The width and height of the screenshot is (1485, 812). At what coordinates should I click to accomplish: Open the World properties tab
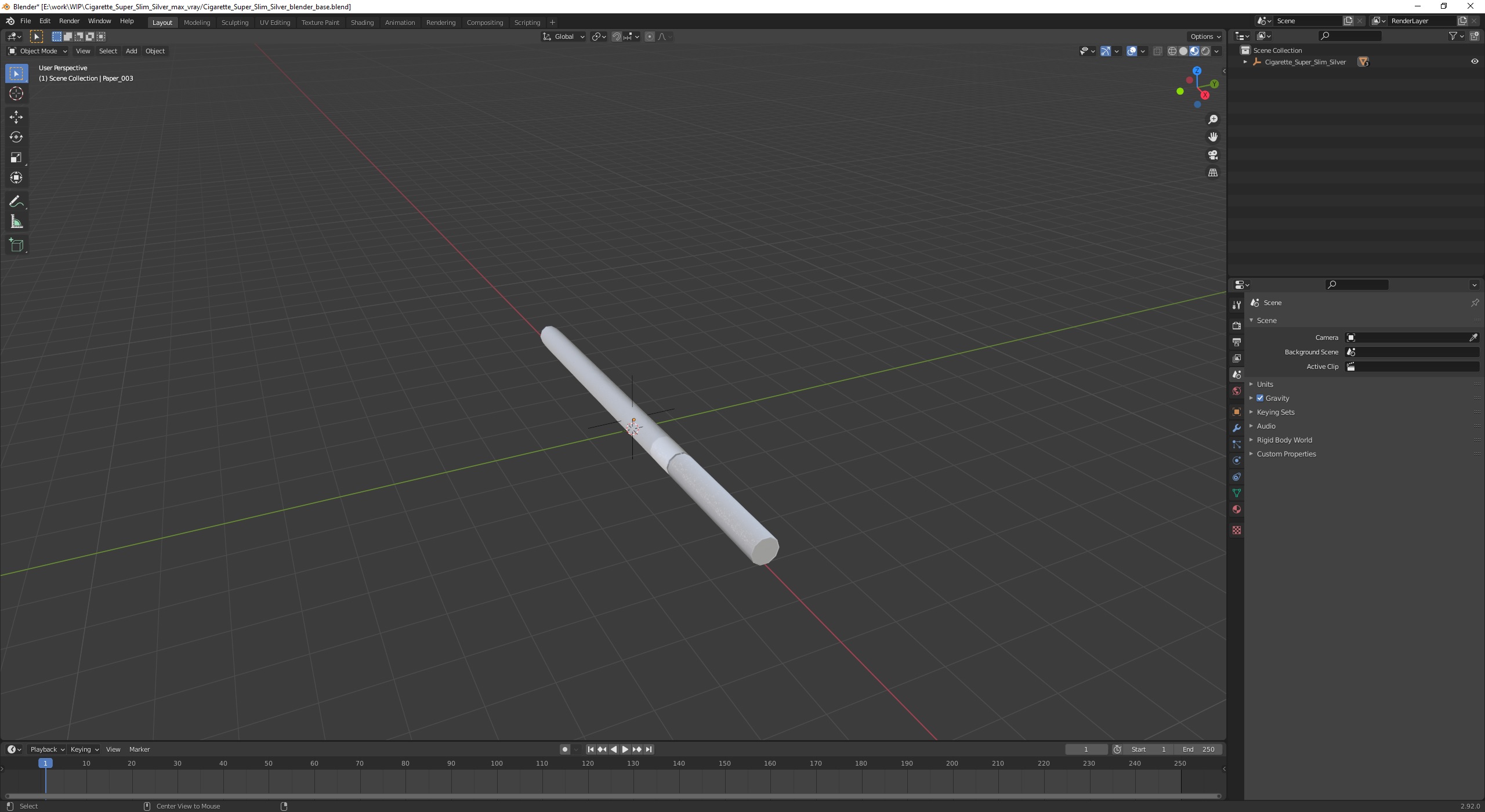[x=1237, y=391]
